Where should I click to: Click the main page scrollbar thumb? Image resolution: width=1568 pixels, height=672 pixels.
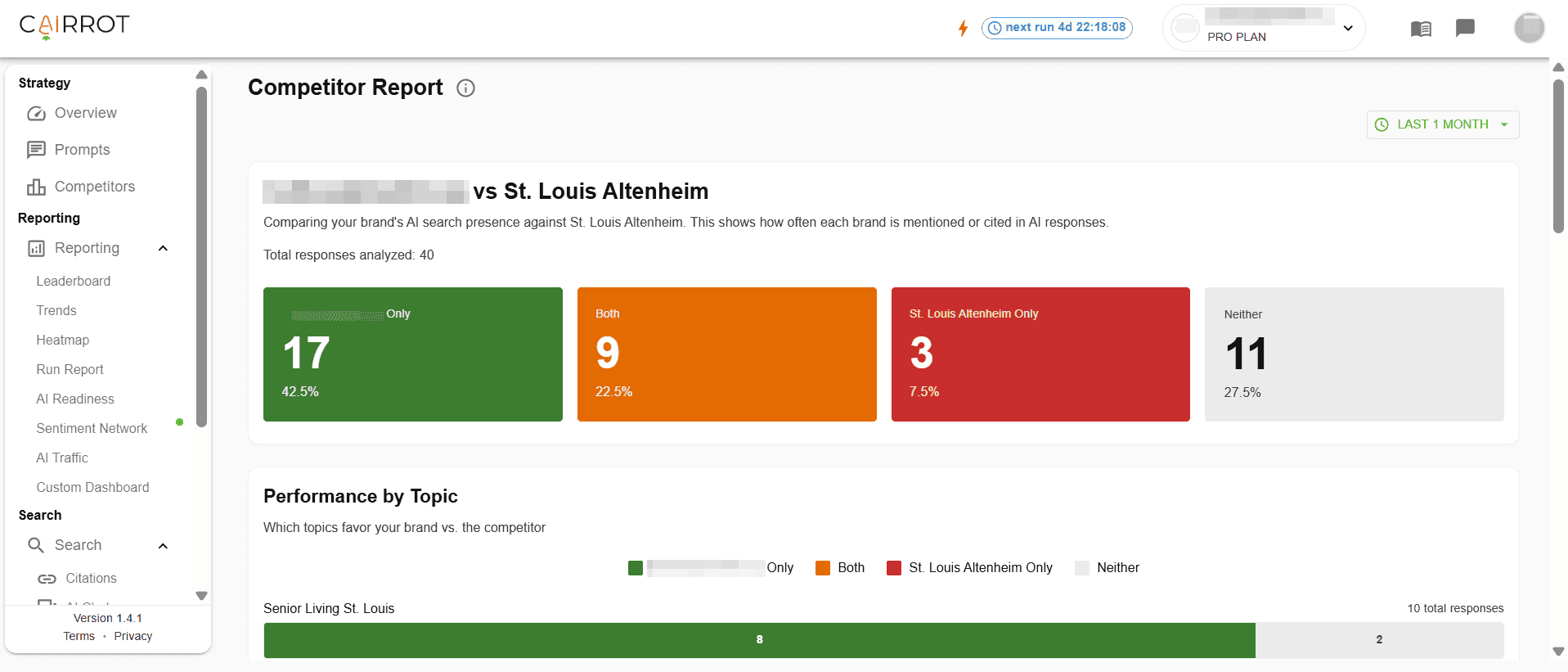pos(1558,156)
